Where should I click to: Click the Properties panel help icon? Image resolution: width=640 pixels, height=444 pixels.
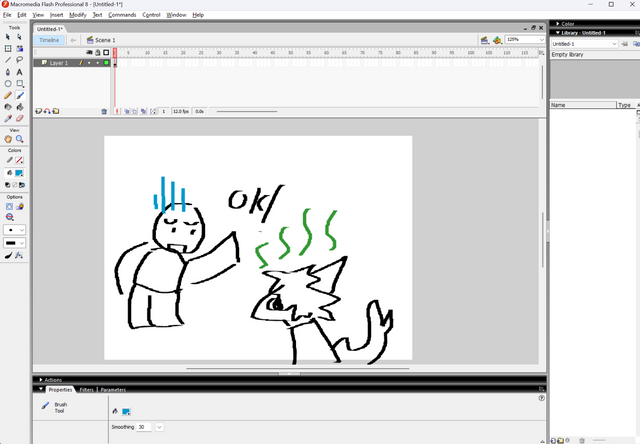pyautogui.click(x=542, y=398)
